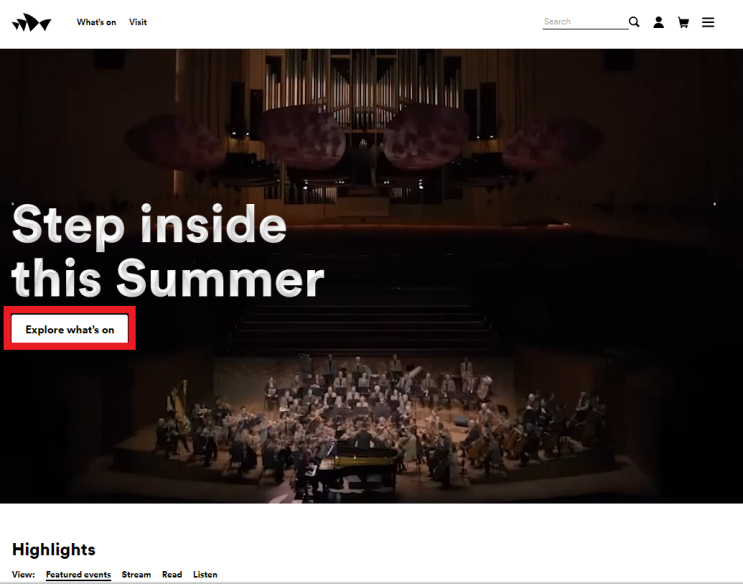Select the Featured events view tab
Viewport: 743px width, 584px height.
tap(78, 575)
